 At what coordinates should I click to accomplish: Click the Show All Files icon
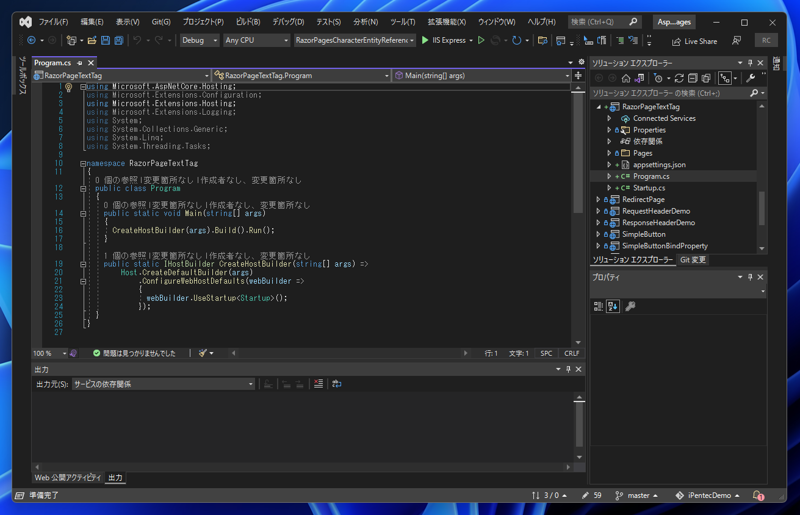706,78
